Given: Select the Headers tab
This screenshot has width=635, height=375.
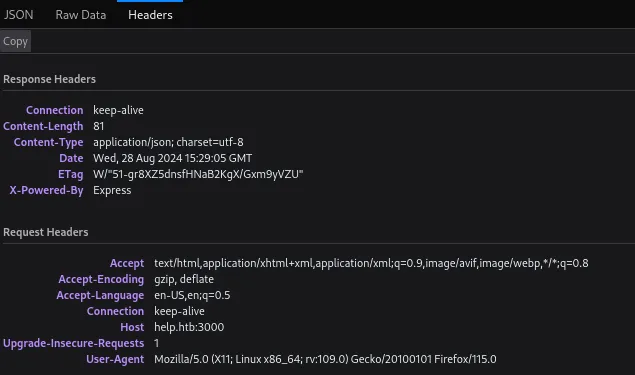Looking at the screenshot, I should (x=150, y=15).
